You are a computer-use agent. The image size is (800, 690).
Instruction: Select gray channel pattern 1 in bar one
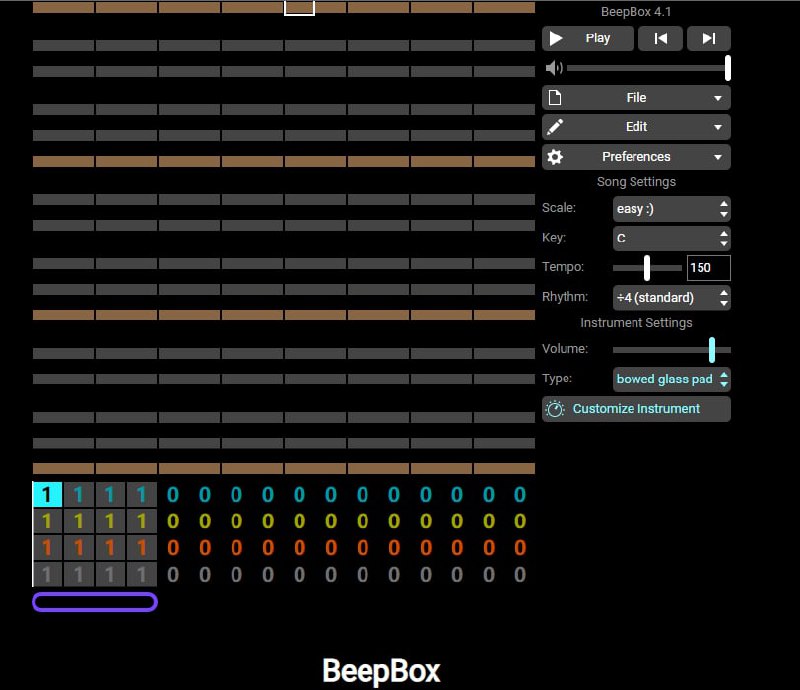47,574
